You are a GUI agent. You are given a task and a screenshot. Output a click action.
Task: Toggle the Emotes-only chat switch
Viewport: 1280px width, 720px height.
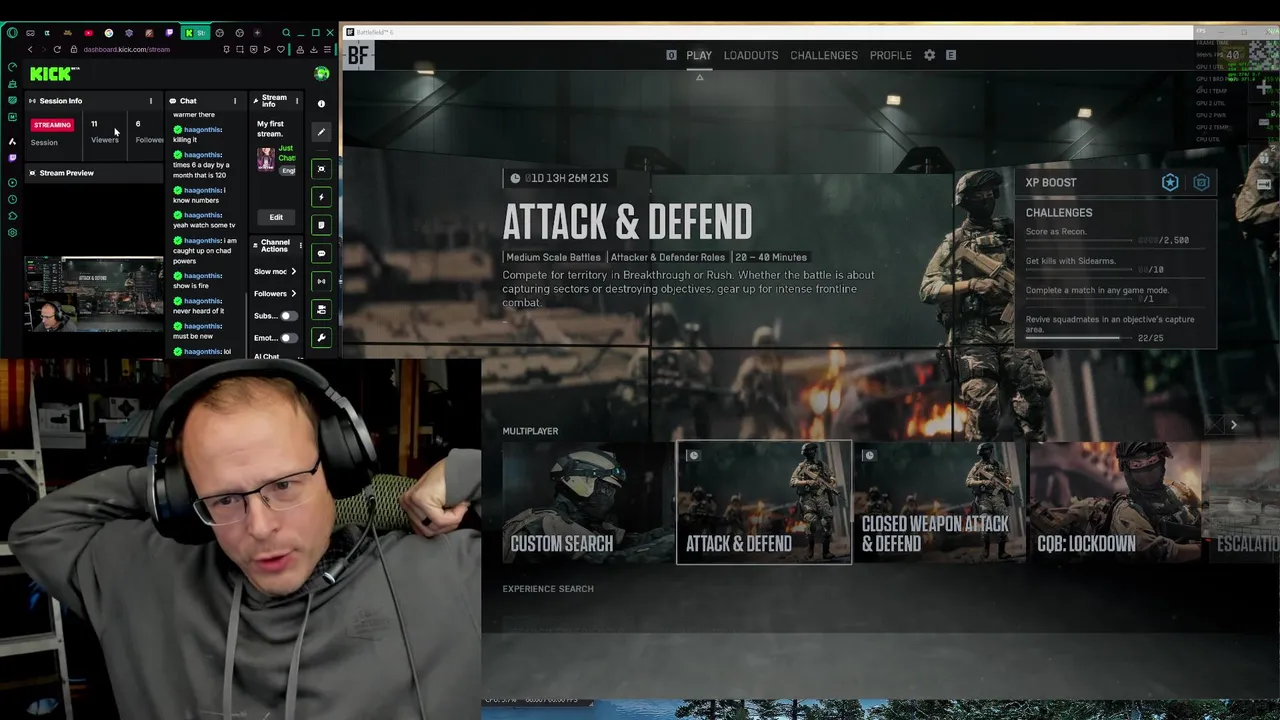tap(288, 338)
